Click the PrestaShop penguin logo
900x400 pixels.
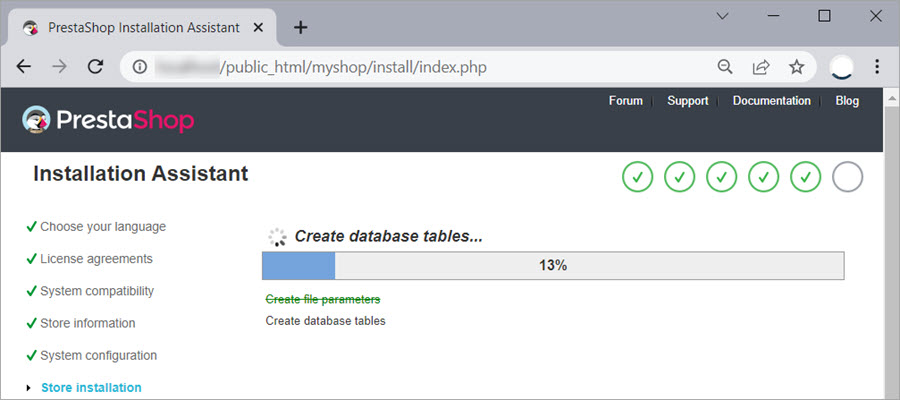(x=36, y=120)
